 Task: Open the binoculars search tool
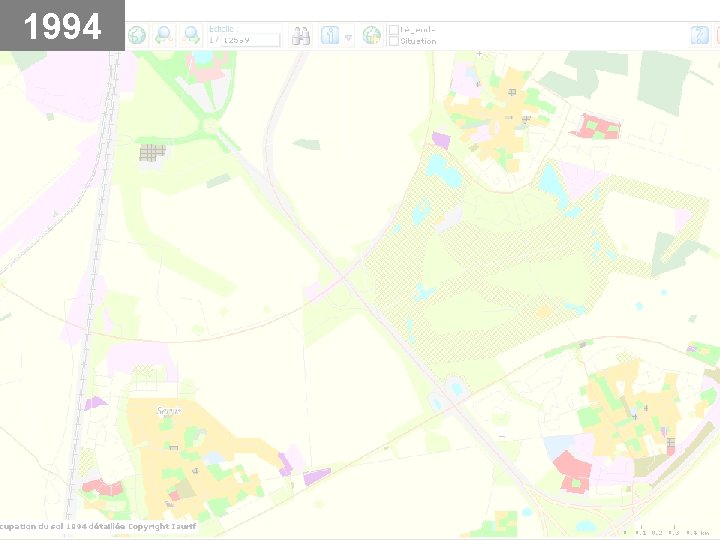pyautogui.click(x=300, y=36)
